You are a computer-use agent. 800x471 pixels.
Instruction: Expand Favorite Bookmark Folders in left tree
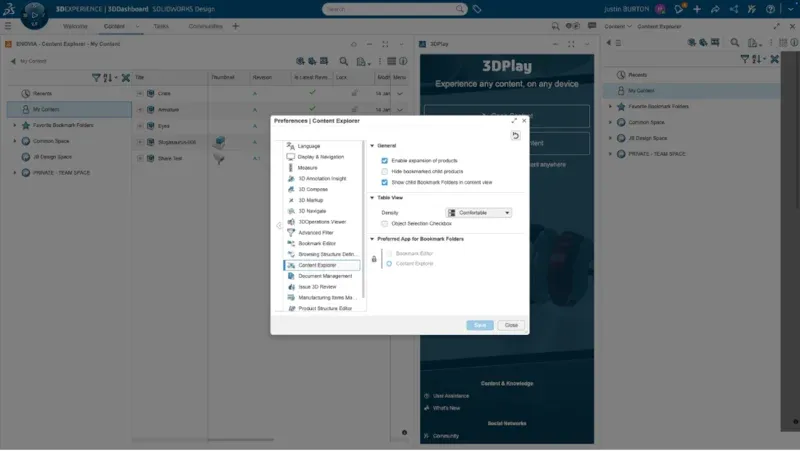click(14, 125)
